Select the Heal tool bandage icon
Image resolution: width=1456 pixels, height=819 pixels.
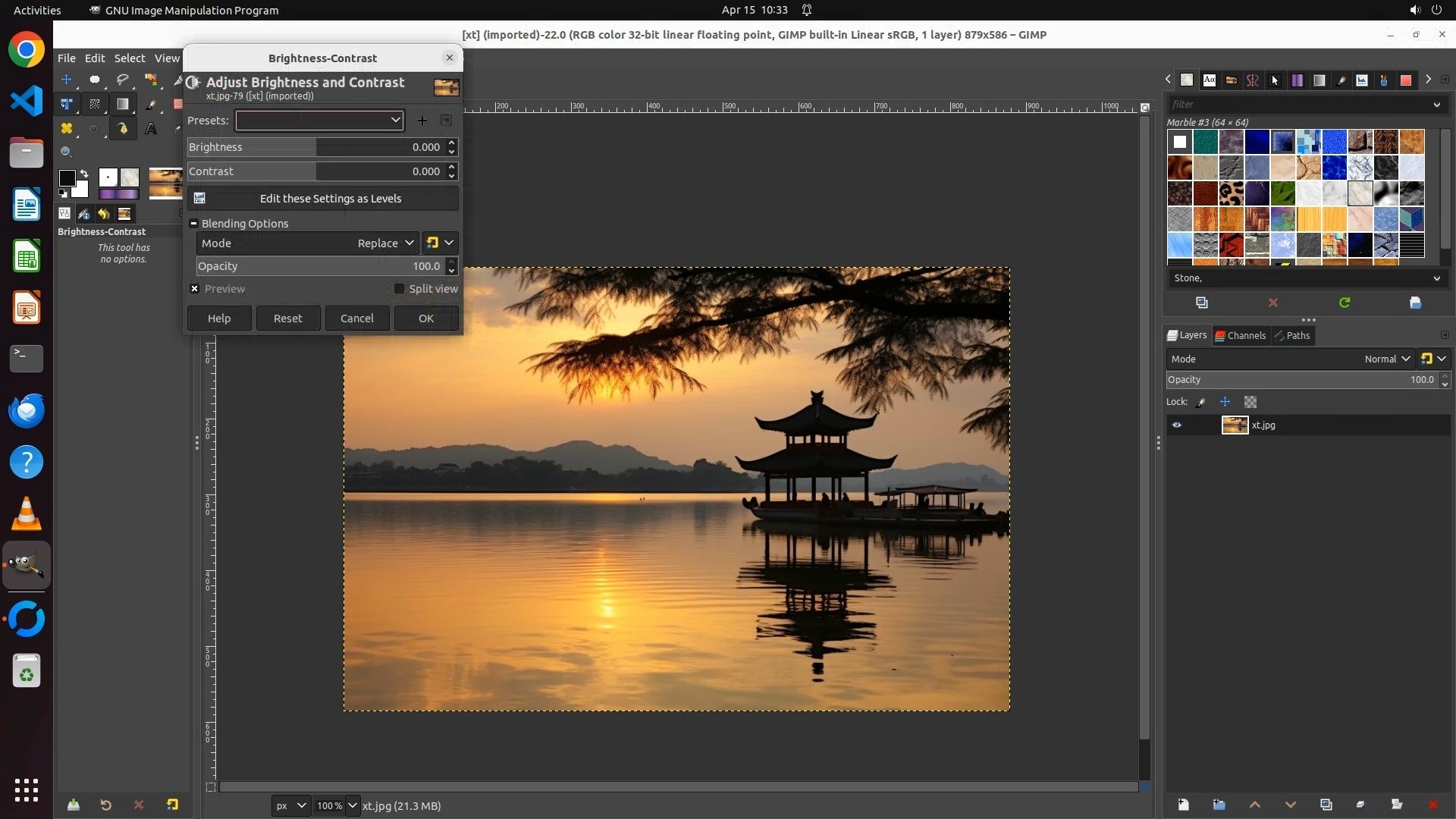pos(67,129)
